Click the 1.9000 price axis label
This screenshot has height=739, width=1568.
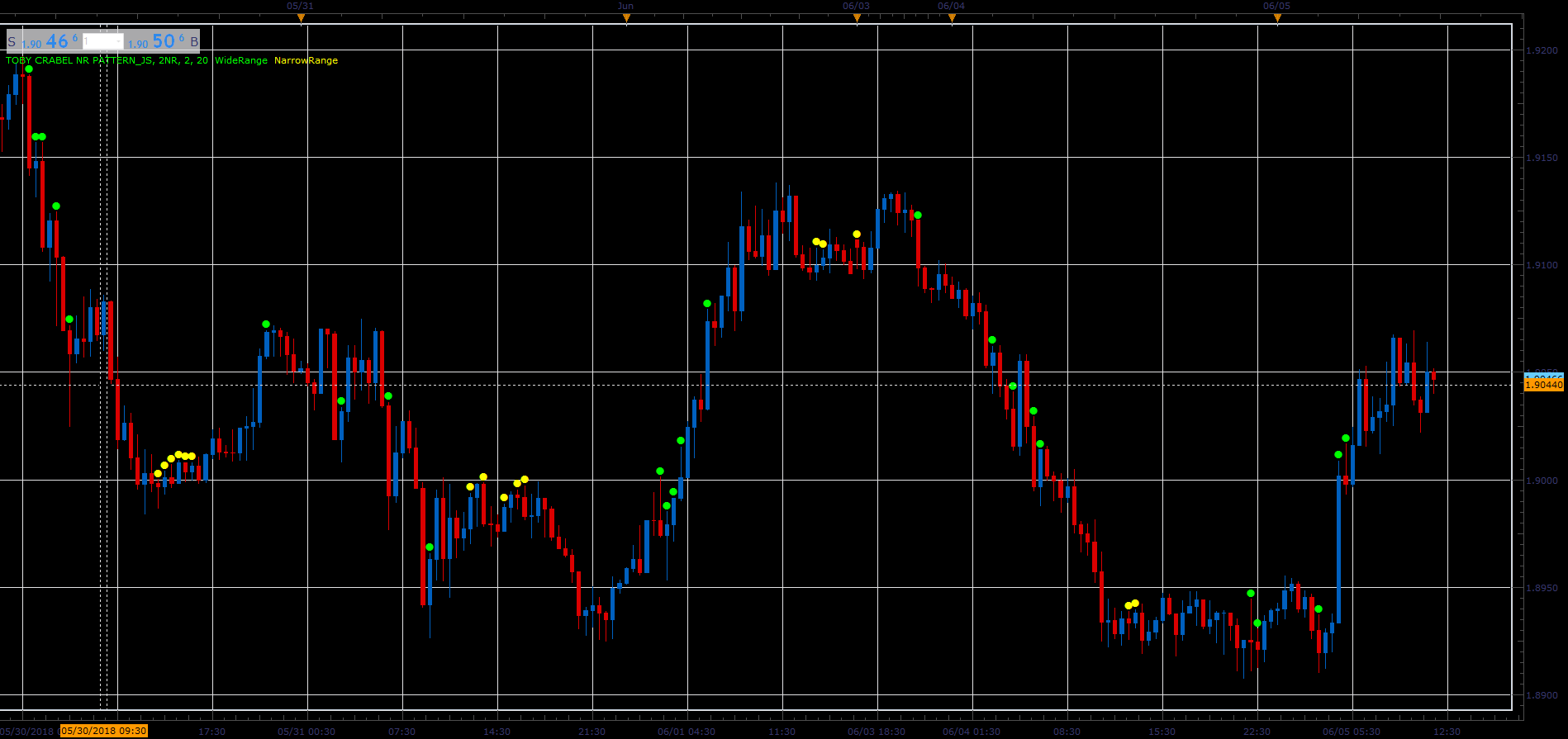point(1542,481)
